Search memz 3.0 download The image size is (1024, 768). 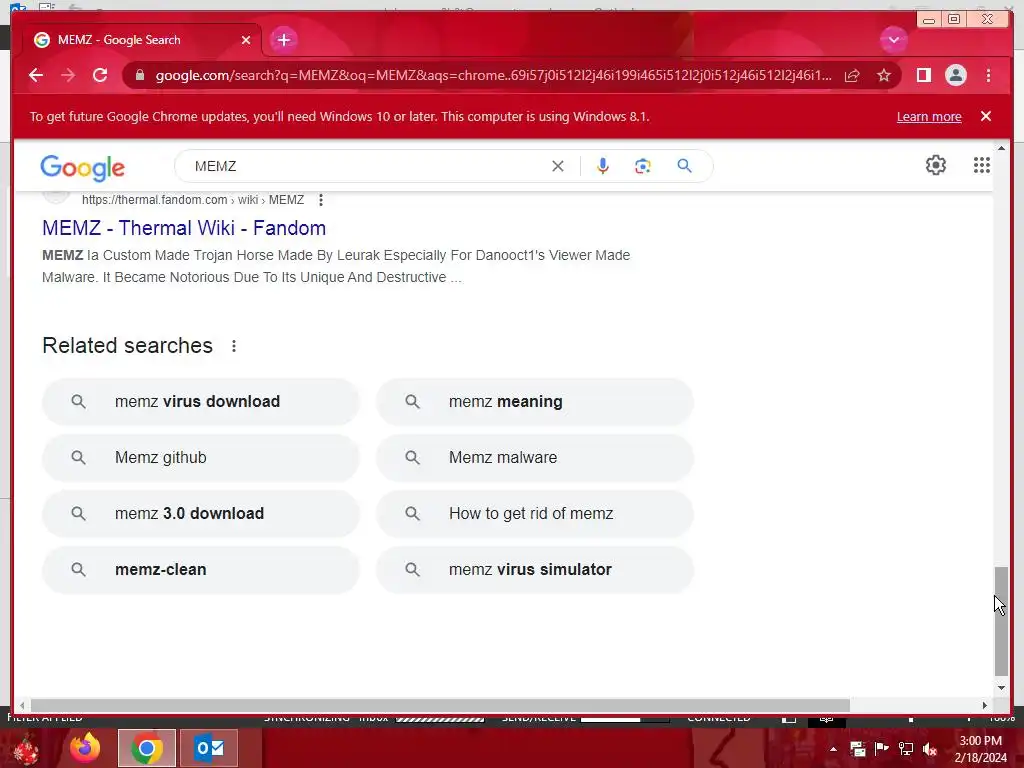pyautogui.click(x=200, y=514)
